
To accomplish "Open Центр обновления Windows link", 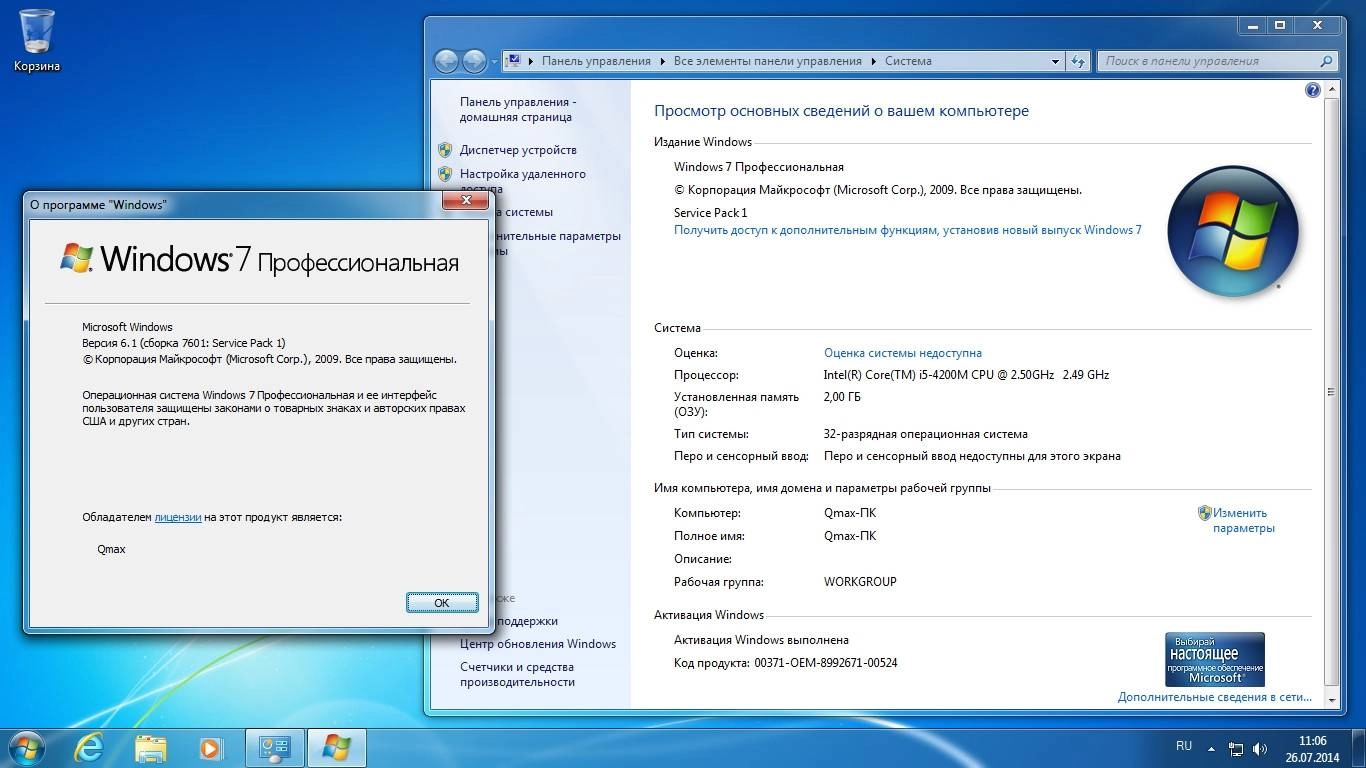I will (538, 644).
